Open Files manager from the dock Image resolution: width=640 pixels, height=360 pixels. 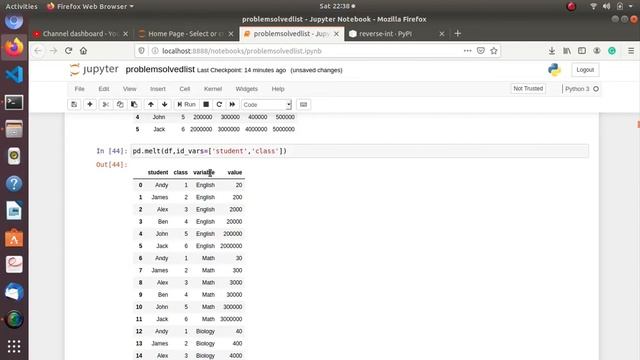(14, 129)
